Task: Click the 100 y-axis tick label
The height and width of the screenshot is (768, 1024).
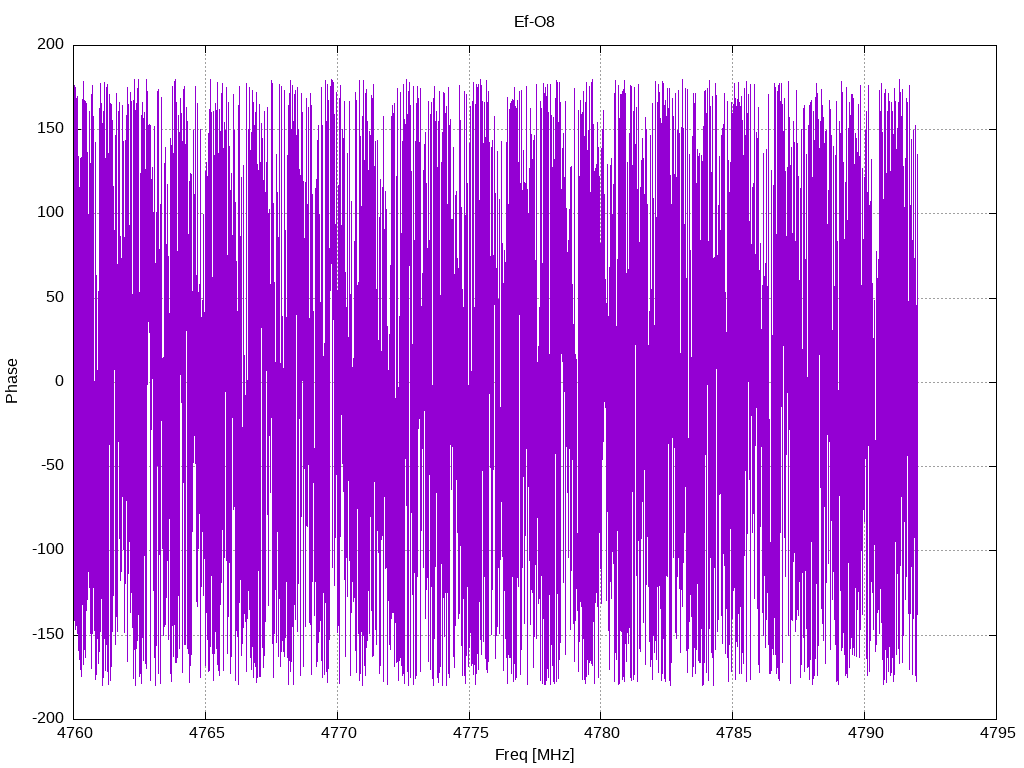Action: [51, 212]
